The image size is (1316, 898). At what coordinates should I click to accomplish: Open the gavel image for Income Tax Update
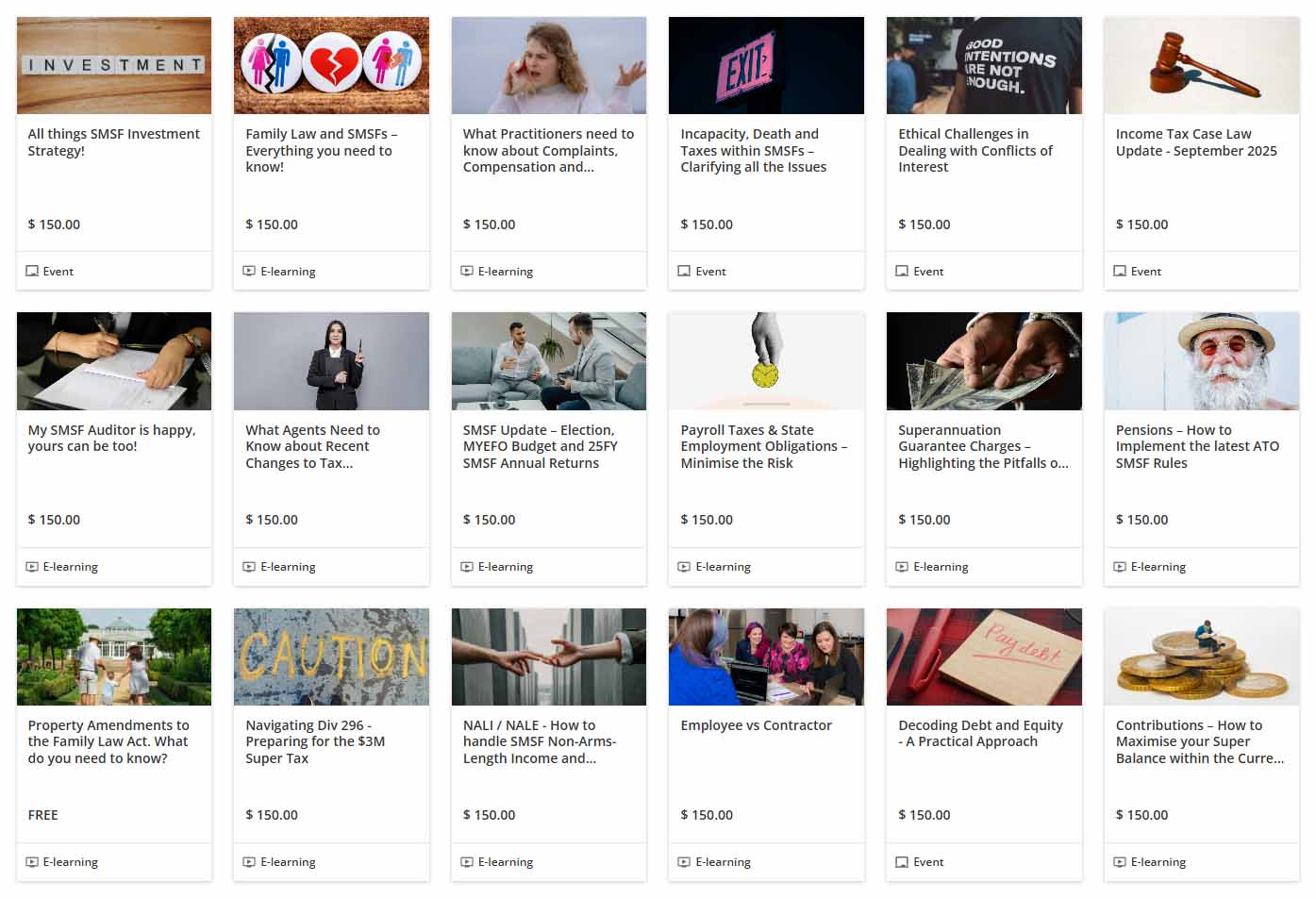point(1201,65)
